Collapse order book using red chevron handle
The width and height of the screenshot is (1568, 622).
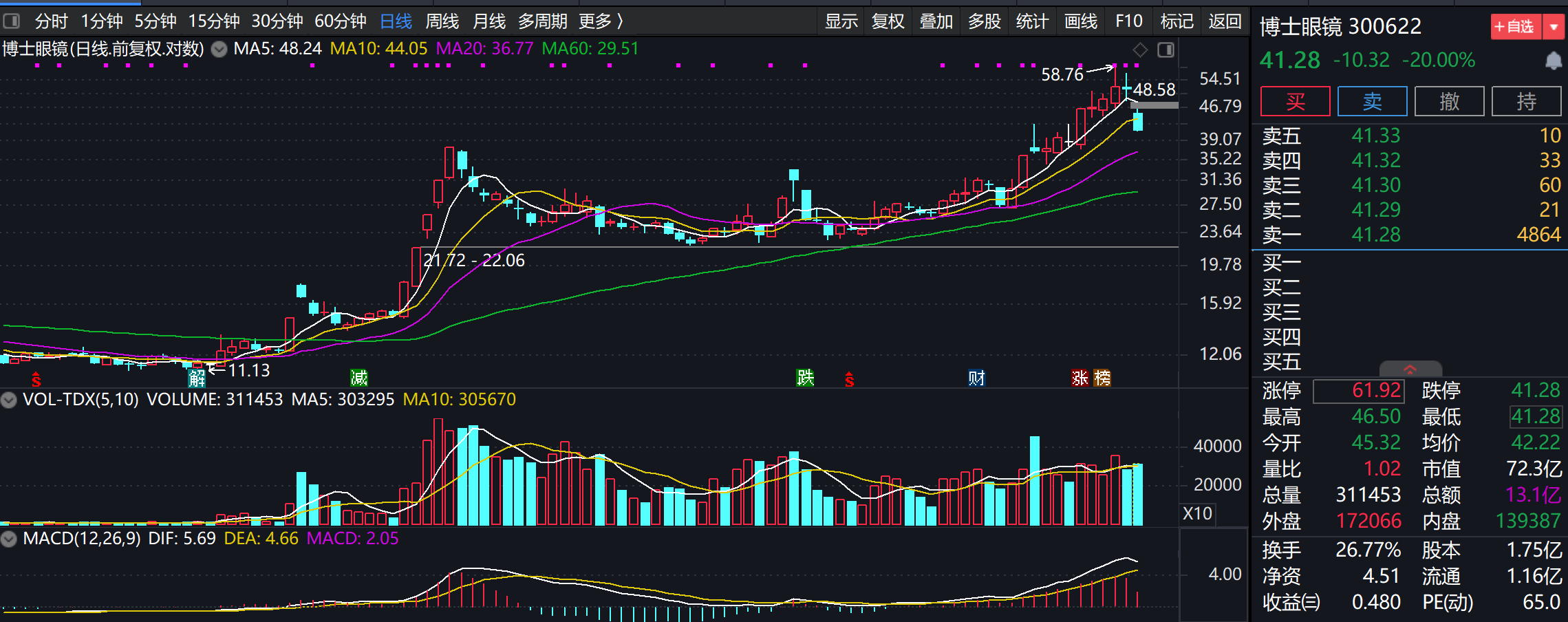click(x=1410, y=369)
